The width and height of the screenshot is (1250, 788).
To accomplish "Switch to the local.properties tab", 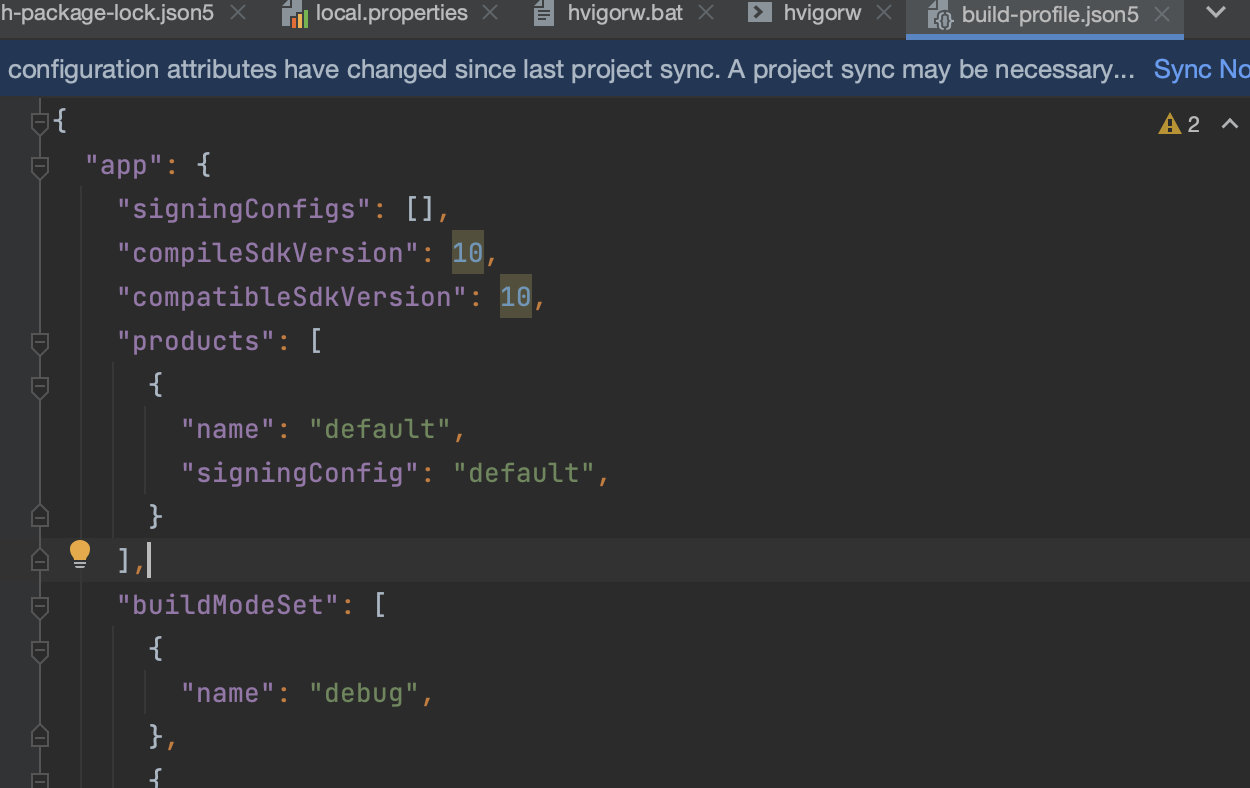I will coord(391,13).
